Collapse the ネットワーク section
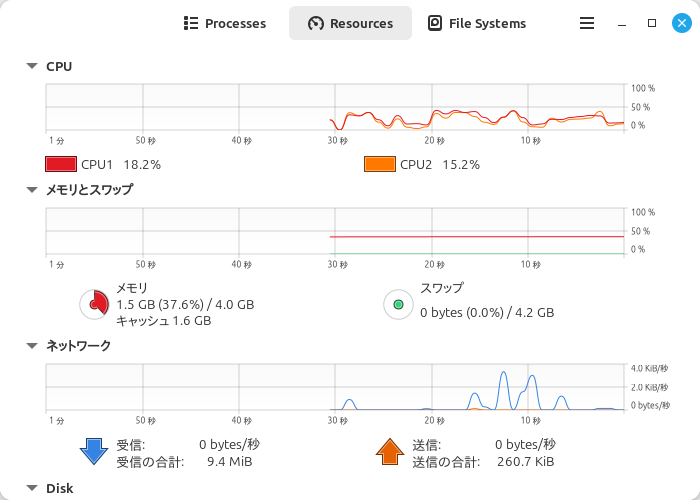Viewport: 700px width, 500px height. pos(32,346)
